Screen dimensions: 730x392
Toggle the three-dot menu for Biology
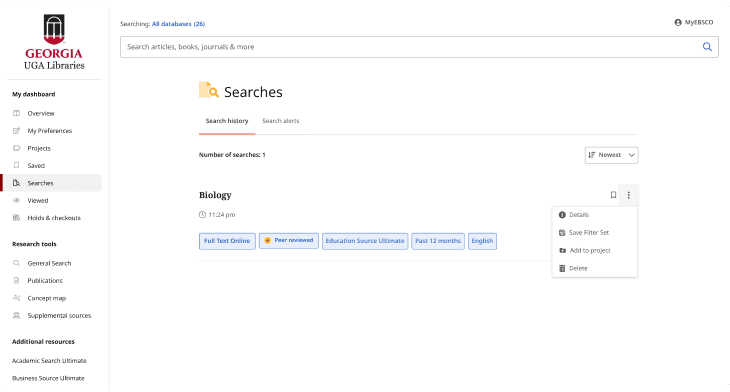pos(629,195)
